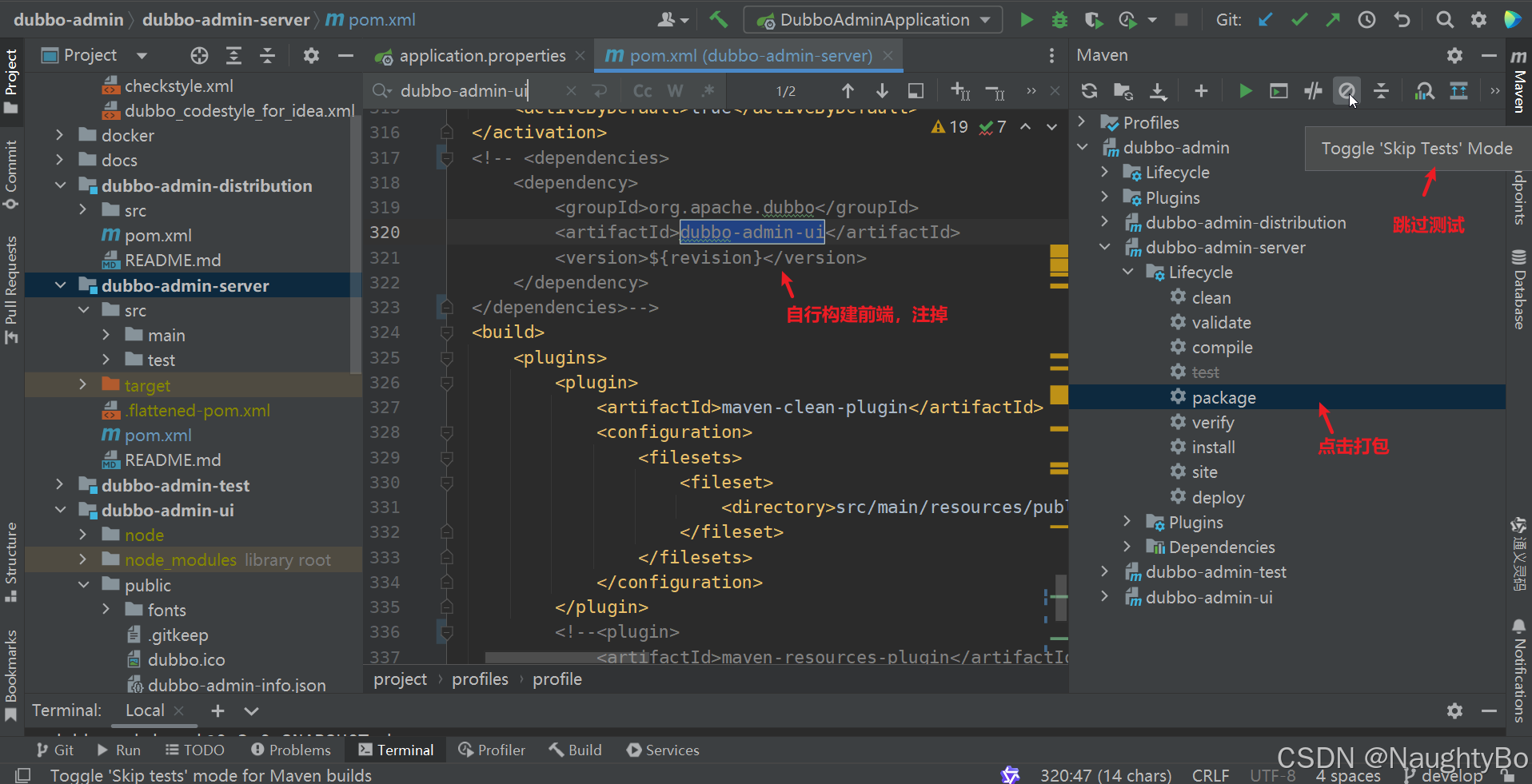This screenshot has width=1532, height=784.
Task: Click the Git update project arrow
Action: 1266,19
